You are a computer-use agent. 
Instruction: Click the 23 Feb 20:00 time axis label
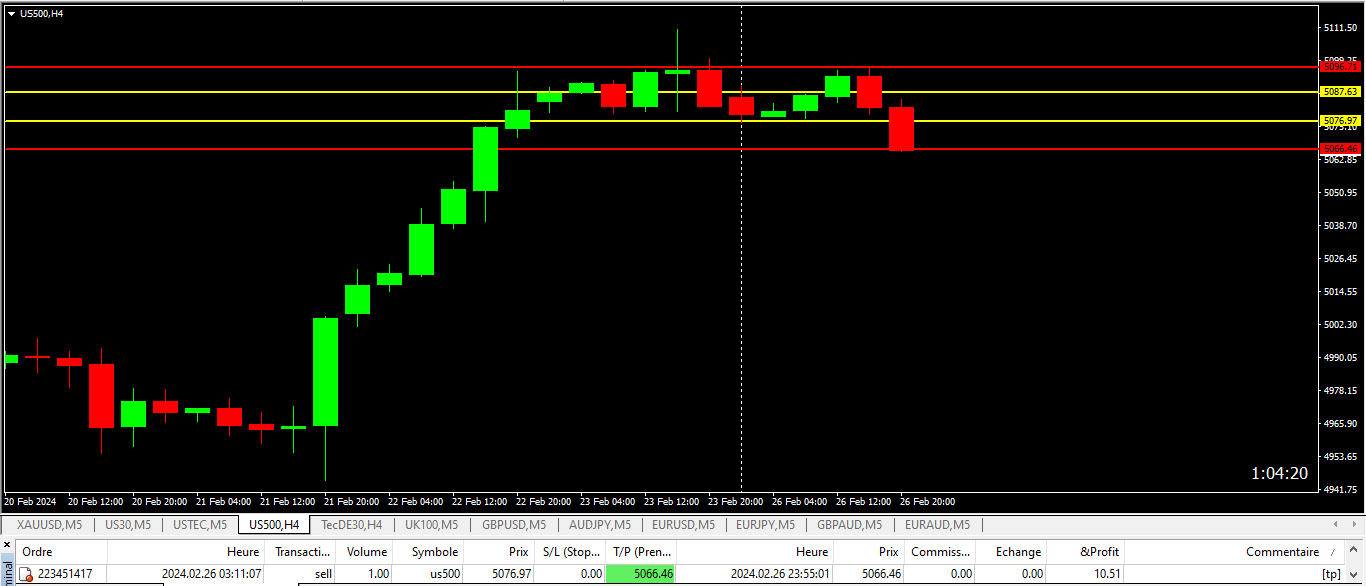point(735,501)
